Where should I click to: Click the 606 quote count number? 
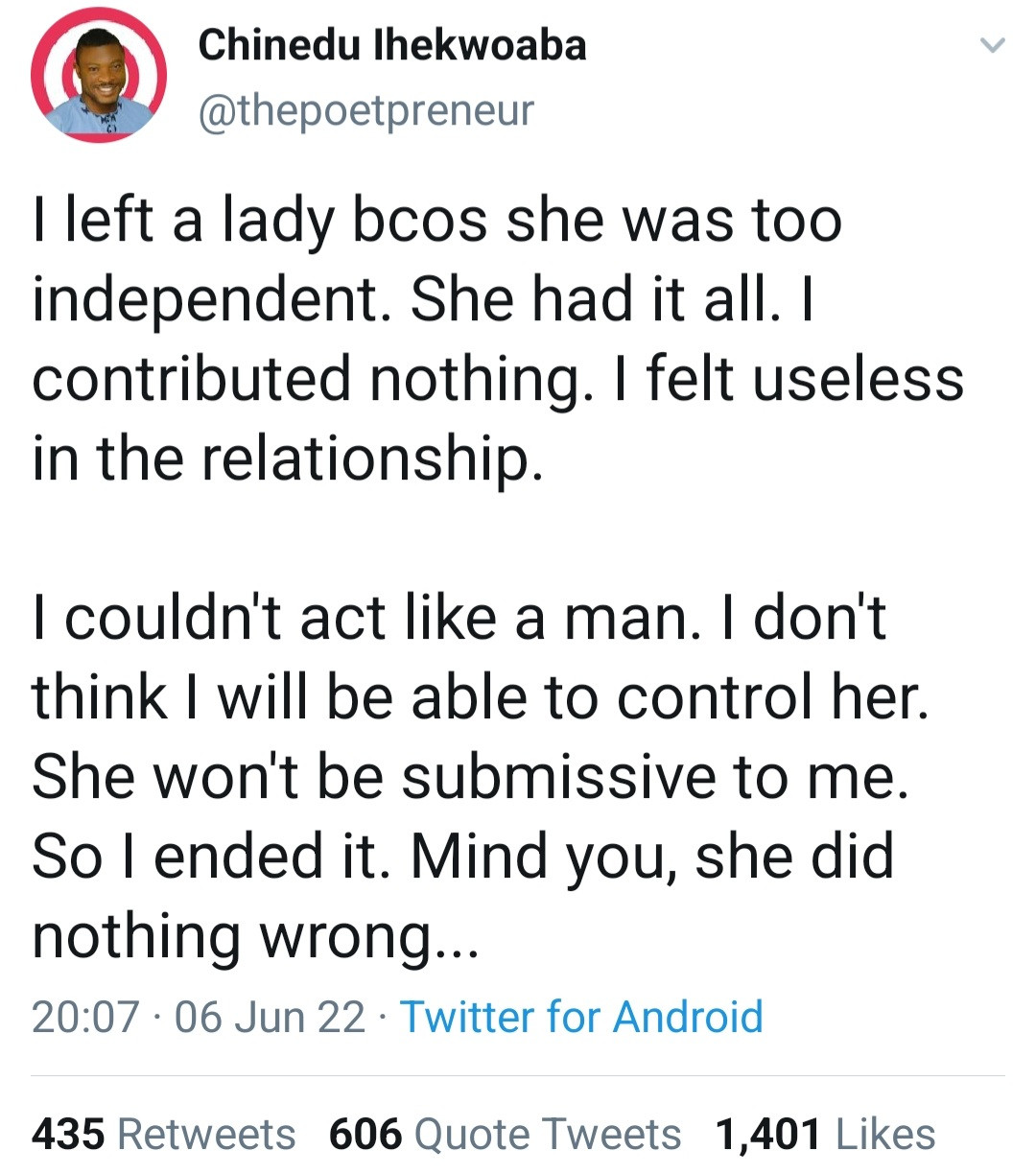tap(365, 1134)
